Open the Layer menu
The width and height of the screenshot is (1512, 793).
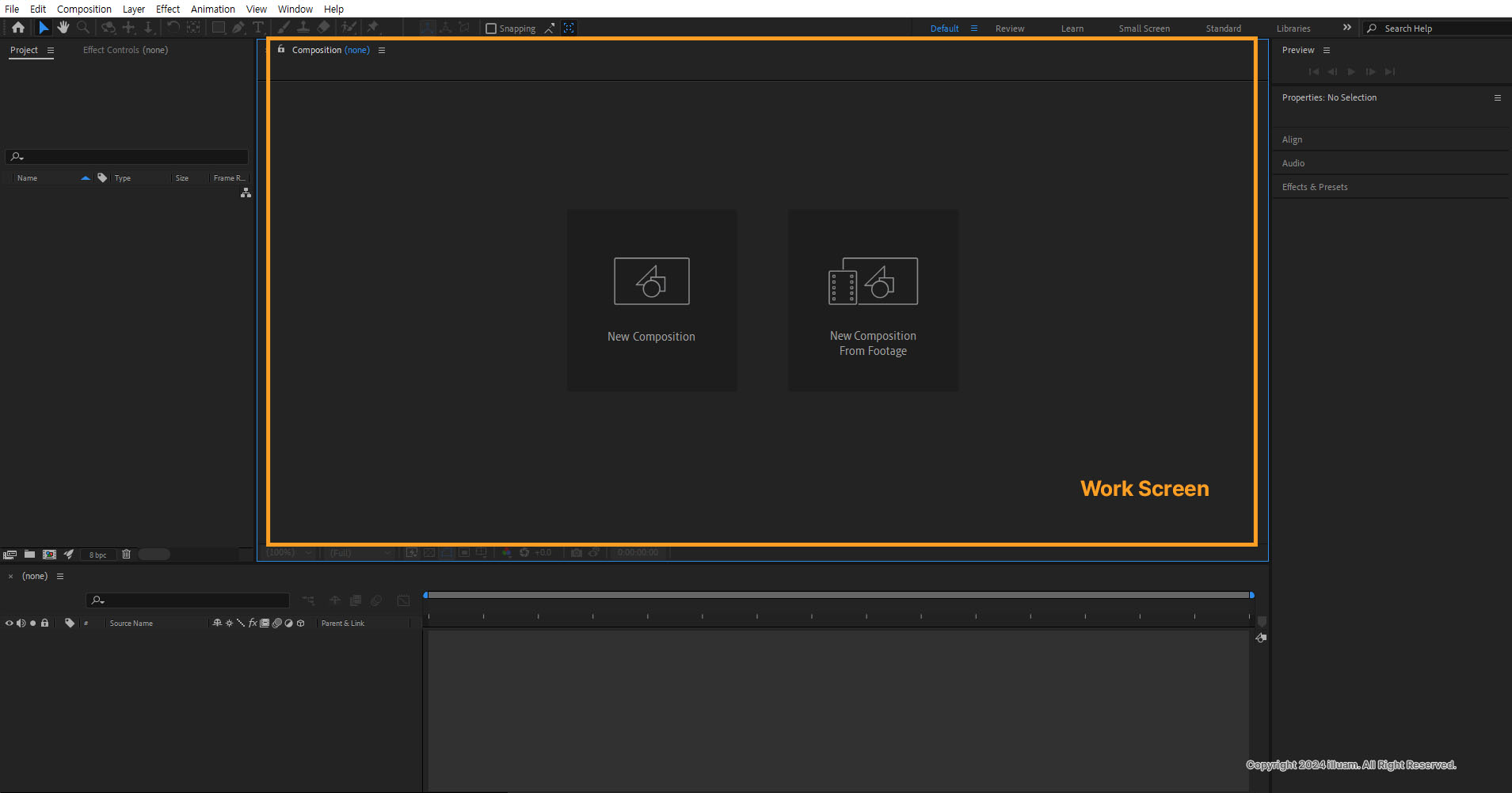pos(134,9)
